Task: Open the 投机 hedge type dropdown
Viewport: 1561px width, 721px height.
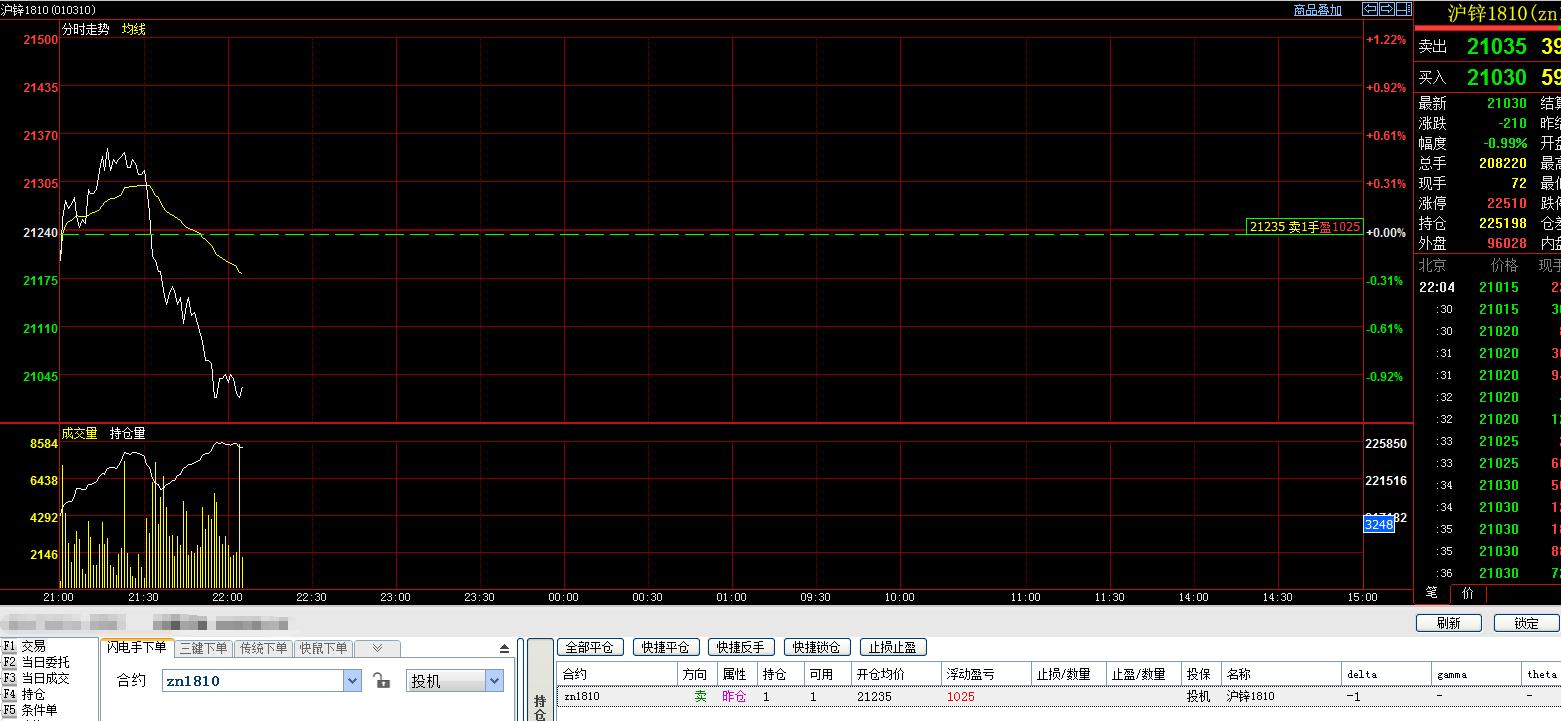Action: [494, 681]
